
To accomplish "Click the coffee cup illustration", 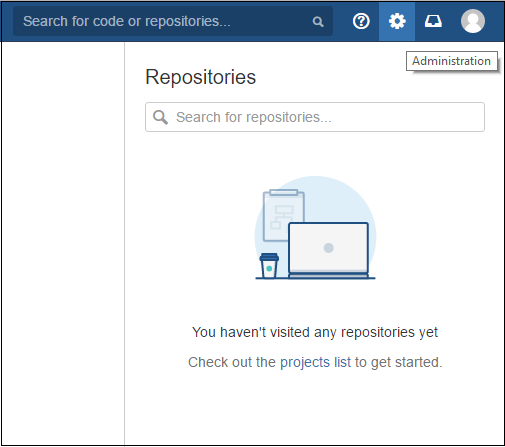I will pos(269,265).
